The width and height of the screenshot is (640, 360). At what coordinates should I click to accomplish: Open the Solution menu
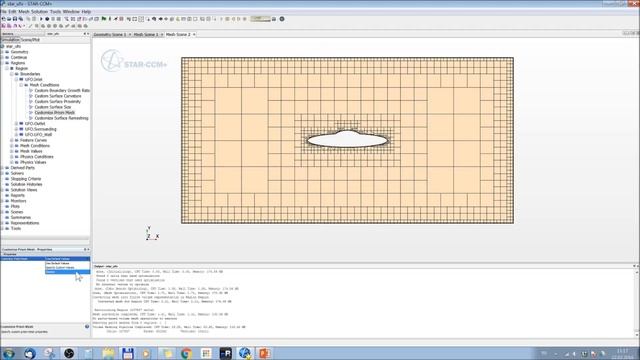click(x=40, y=12)
